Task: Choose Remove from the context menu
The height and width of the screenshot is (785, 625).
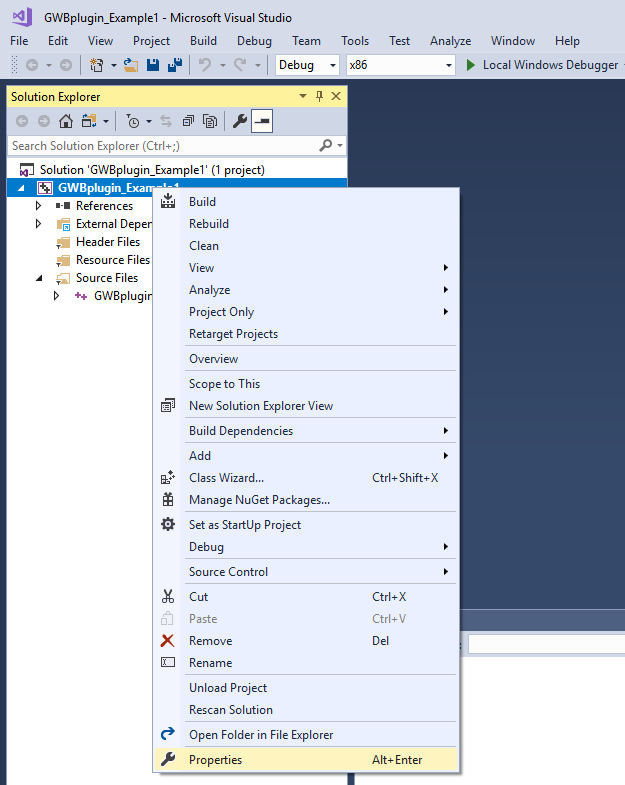Action: (306, 641)
